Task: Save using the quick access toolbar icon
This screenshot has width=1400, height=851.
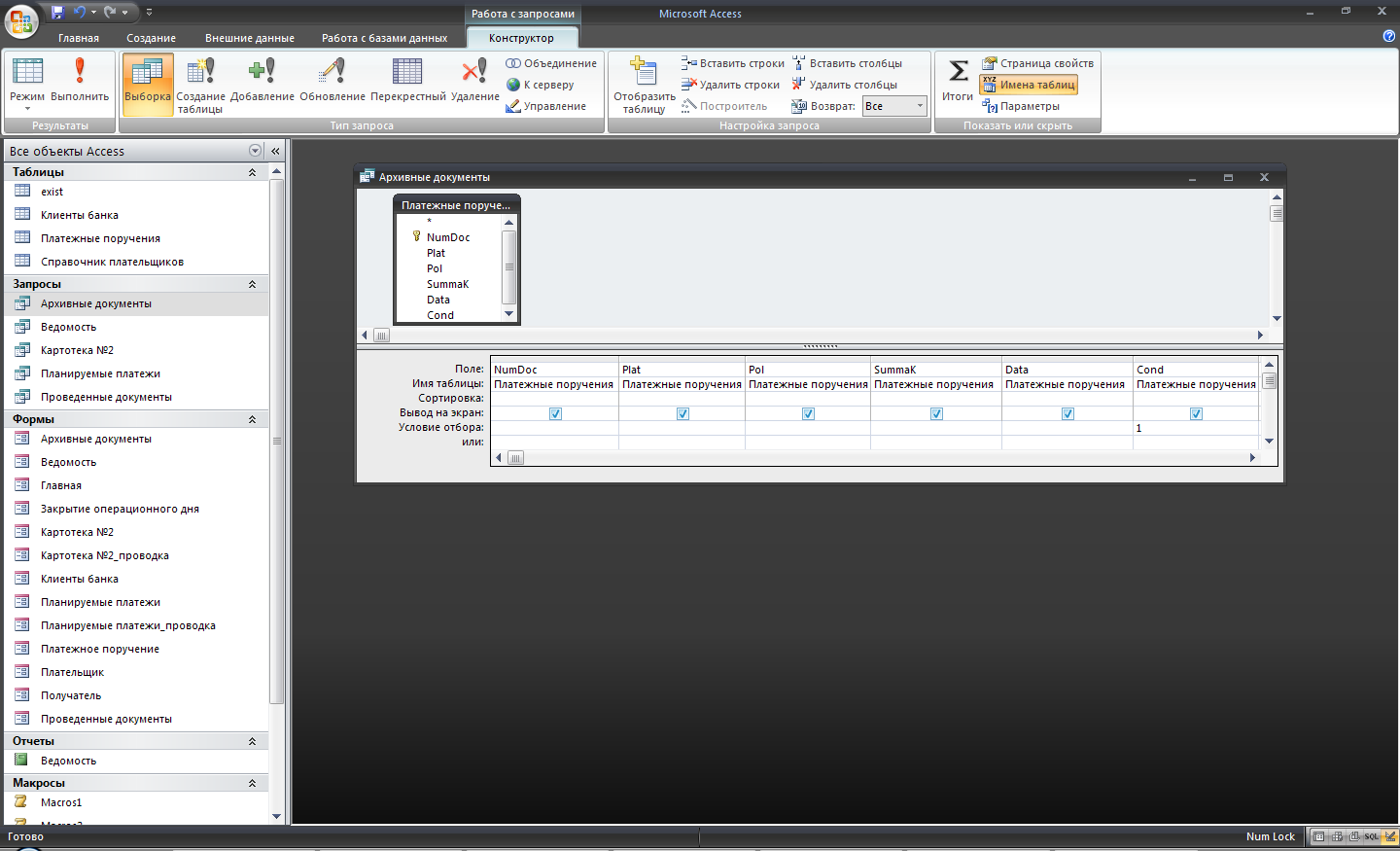Action: (57, 13)
